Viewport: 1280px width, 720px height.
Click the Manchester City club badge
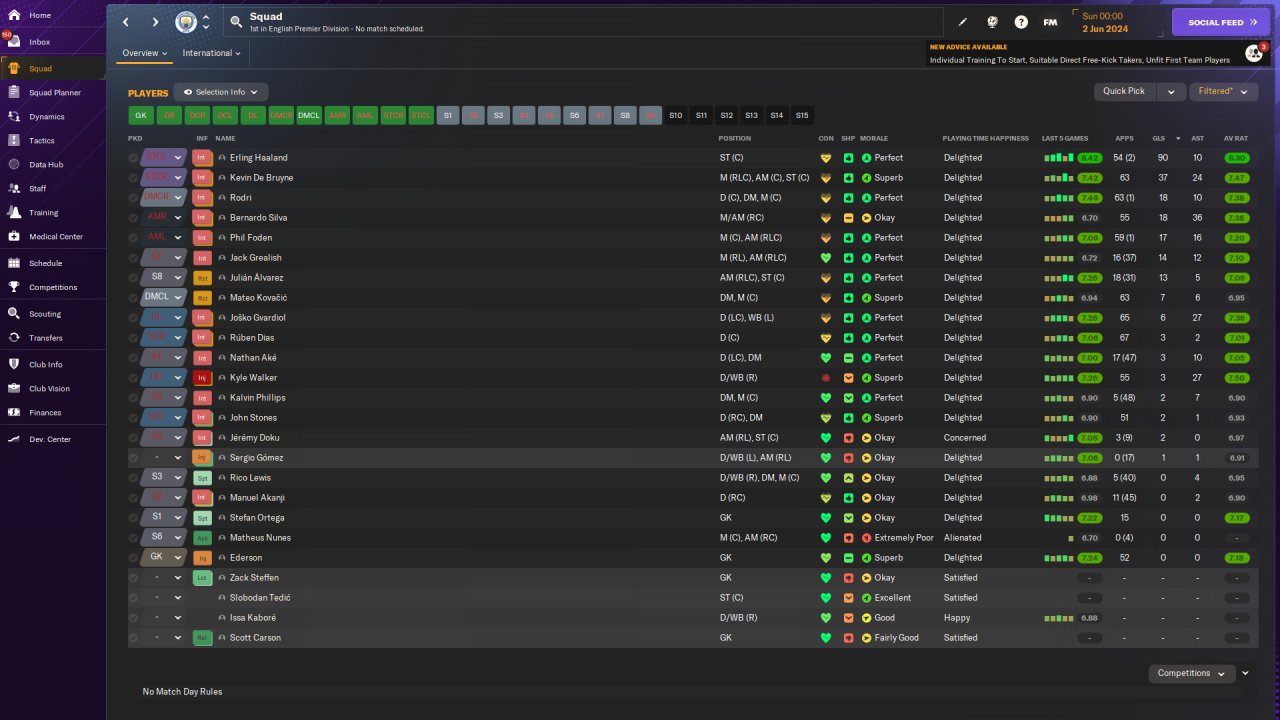coord(186,22)
